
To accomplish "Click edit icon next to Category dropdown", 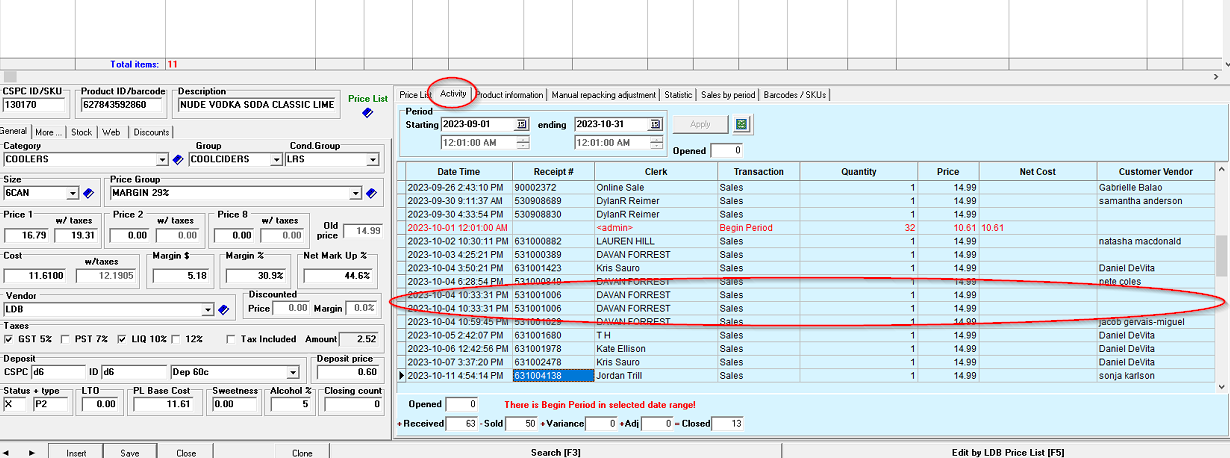I will (x=177, y=159).
